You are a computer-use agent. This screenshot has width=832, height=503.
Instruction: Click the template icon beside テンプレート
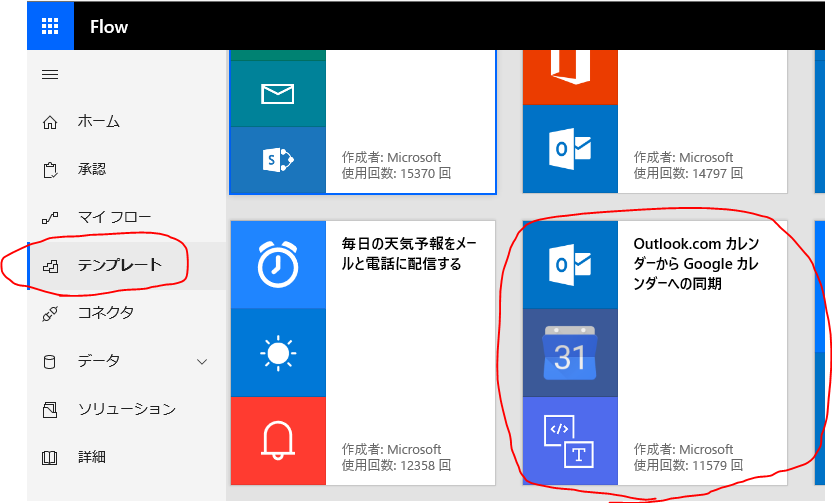pyautogui.click(x=50, y=266)
